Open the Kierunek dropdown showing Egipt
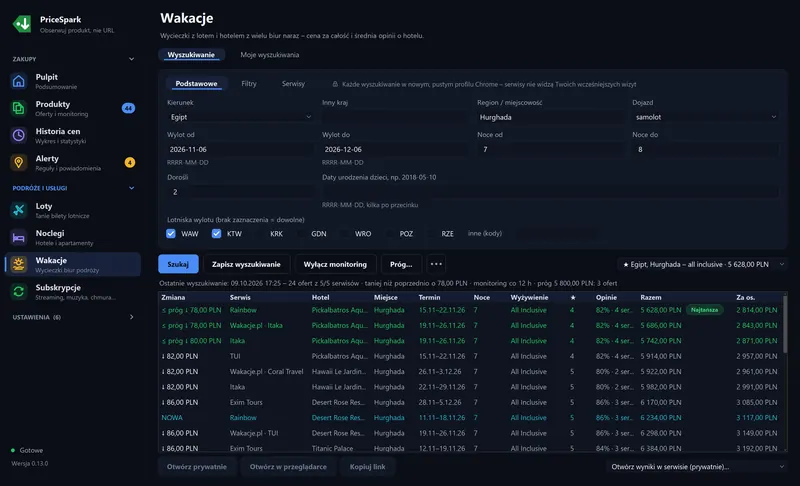The width and height of the screenshot is (800, 486). pyautogui.click(x=240, y=117)
